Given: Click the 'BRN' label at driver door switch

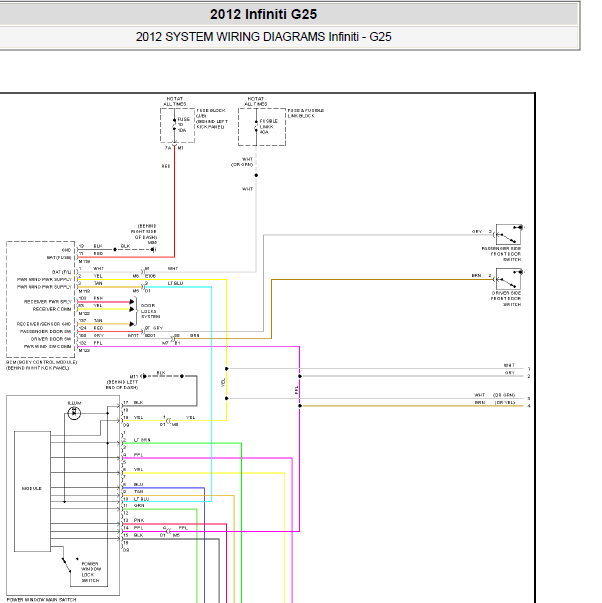Looking at the screenshot, I should [477, 276].
